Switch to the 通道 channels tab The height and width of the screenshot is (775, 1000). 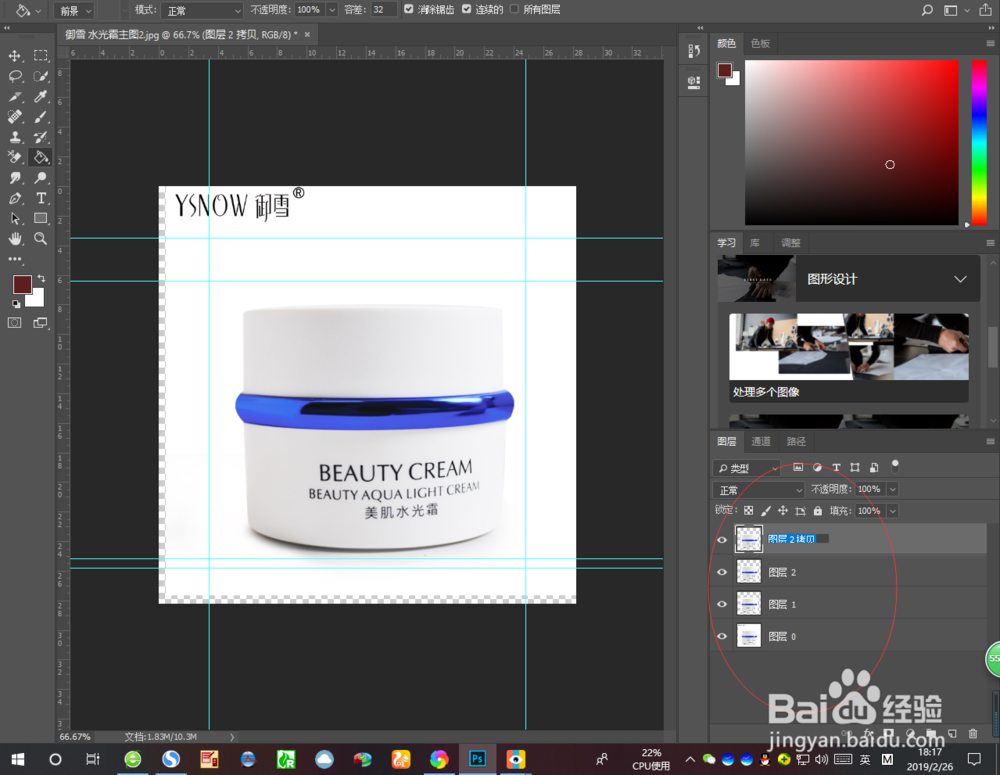pyautogui.click(x=760, y=441)
